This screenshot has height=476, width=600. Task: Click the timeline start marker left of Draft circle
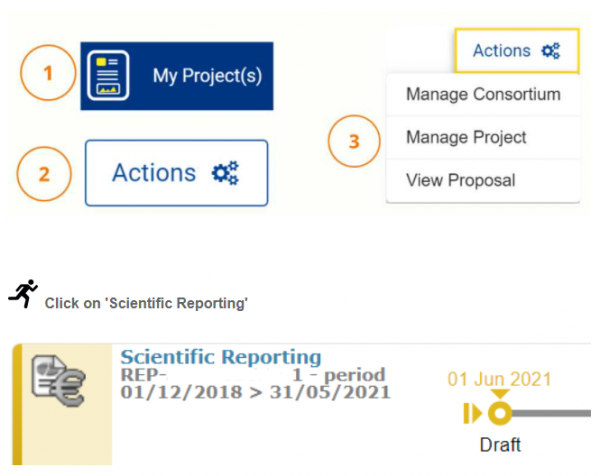click(472, 414)
